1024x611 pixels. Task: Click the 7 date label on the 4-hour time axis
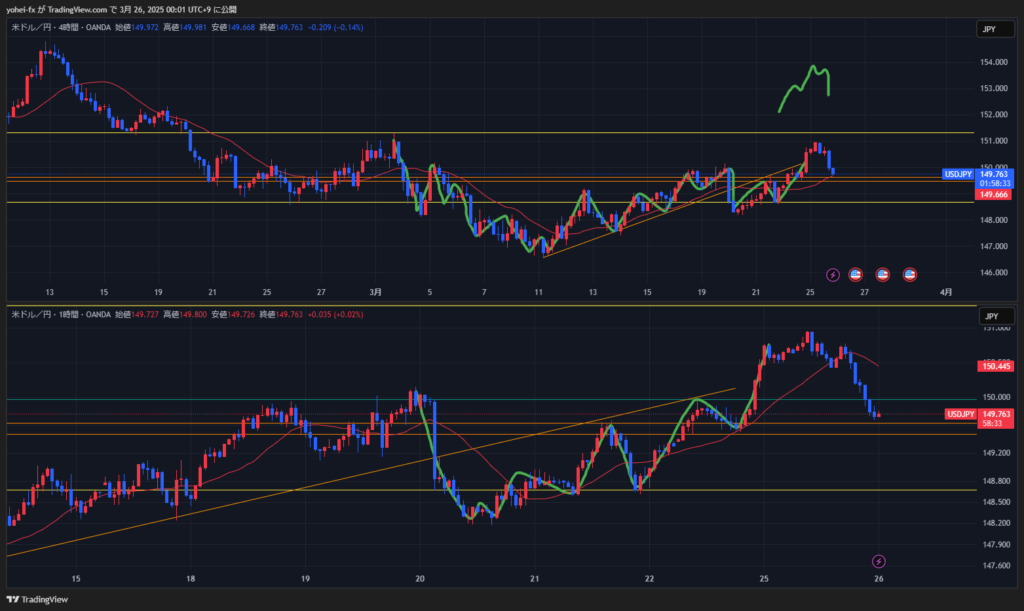point(484,292)
